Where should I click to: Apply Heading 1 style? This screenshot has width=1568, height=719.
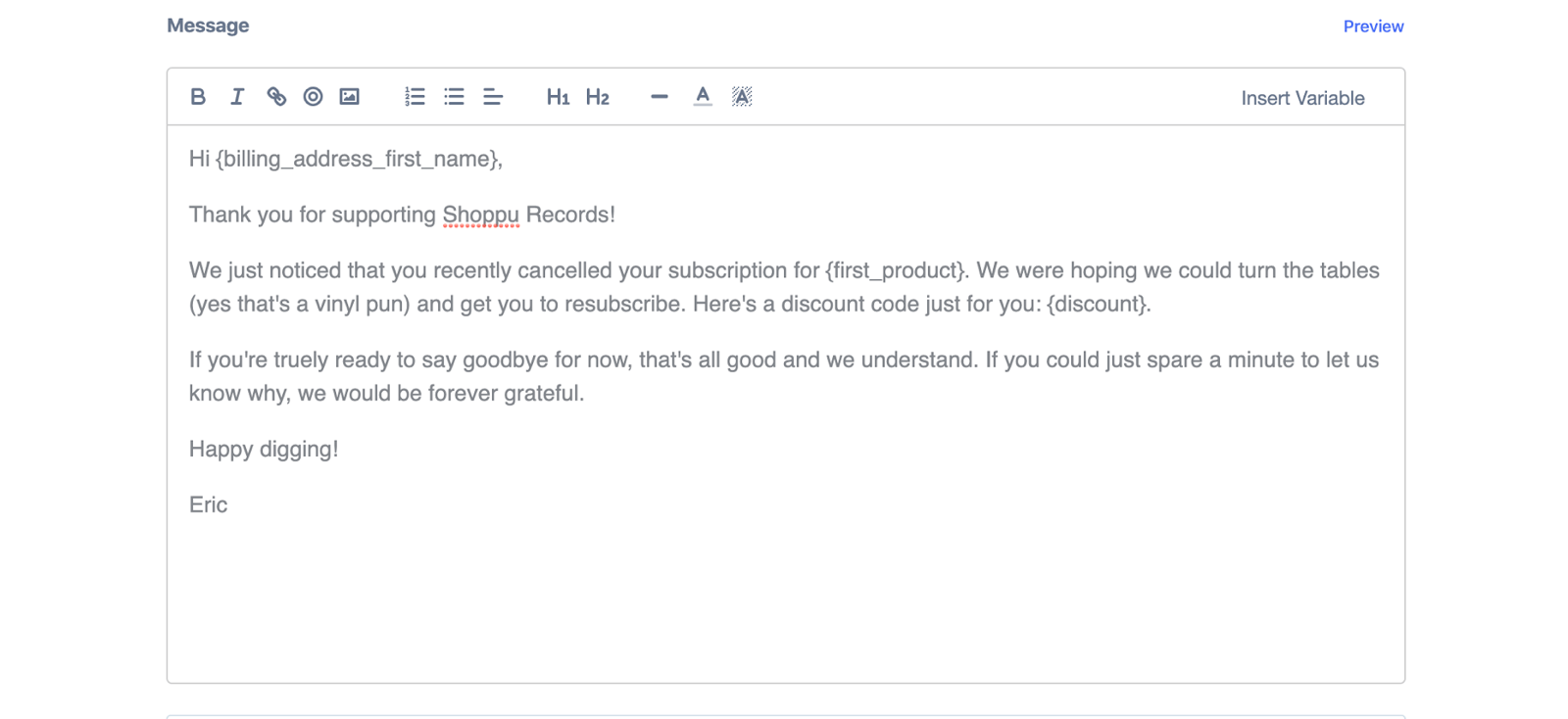pyautogui.click(x=558, y=97)
